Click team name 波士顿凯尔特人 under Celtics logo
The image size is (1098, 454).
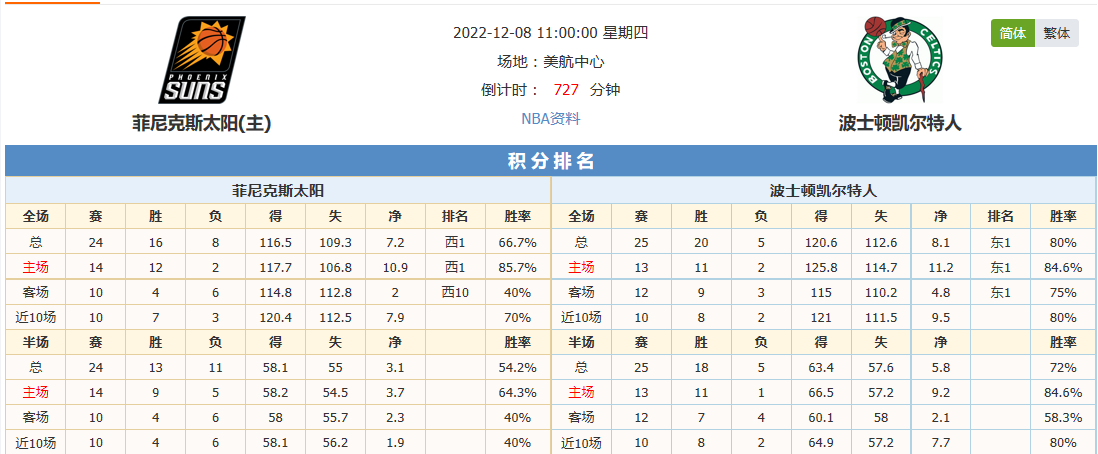901,123
